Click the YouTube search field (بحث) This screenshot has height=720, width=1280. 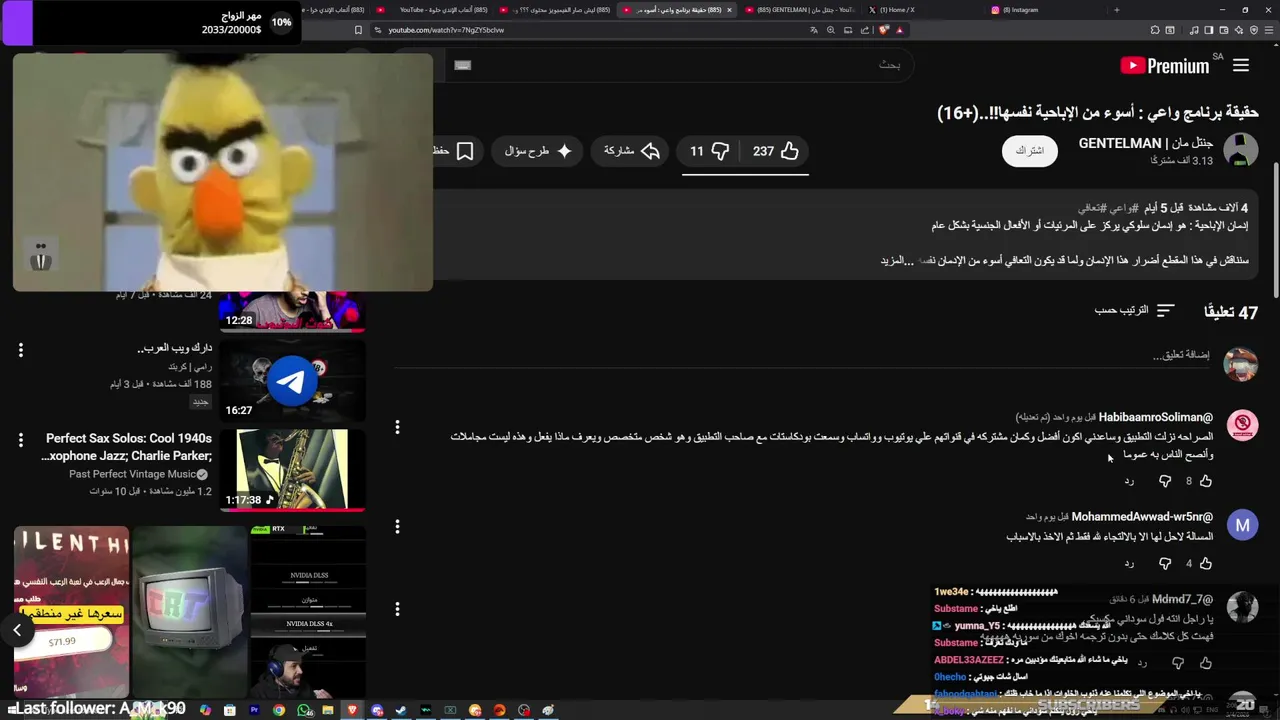click(x=680, y=65)
